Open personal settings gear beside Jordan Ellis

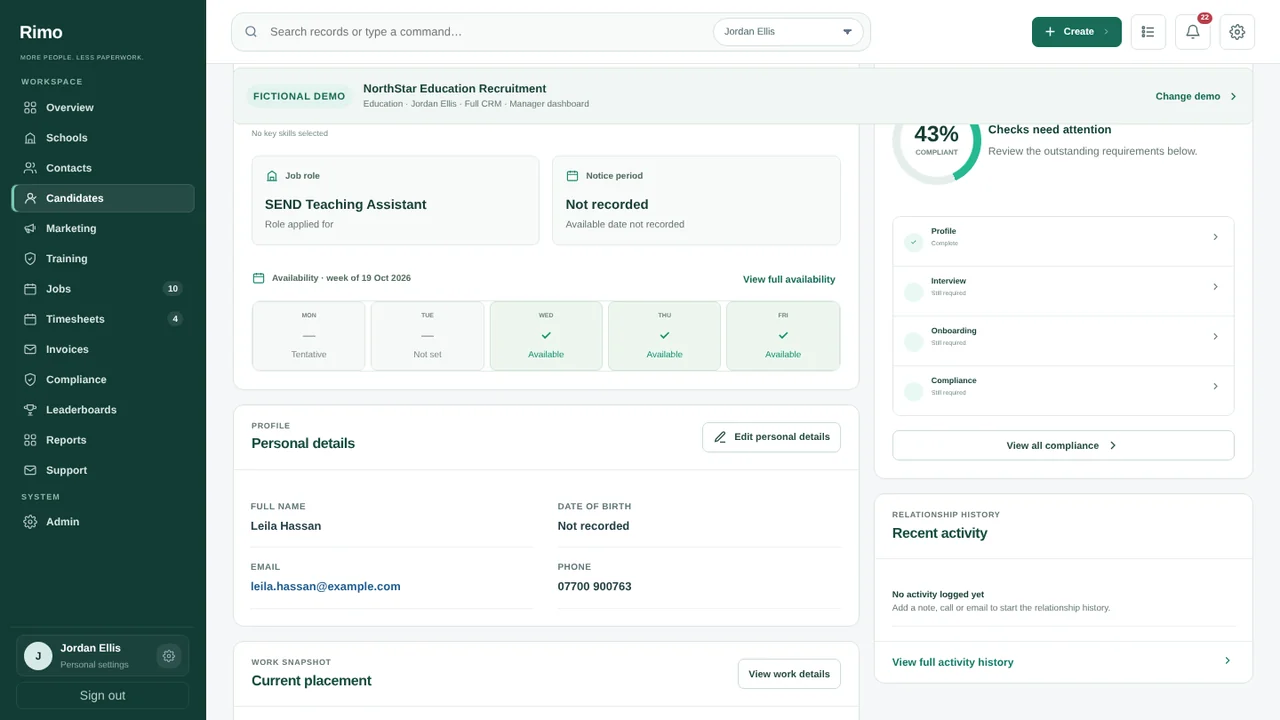(x=169, y=656)
